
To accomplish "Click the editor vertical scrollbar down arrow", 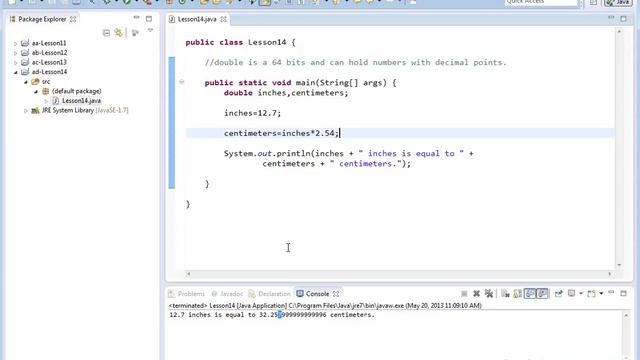I will [x=619, y=265].
